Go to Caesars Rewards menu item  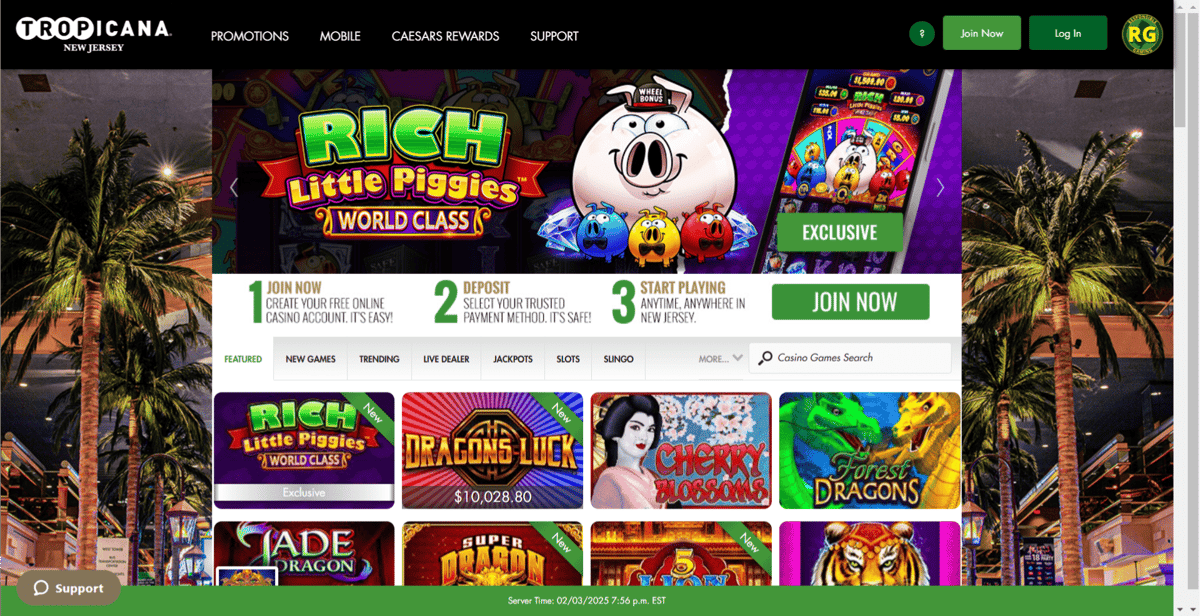[x=445, y=36]
